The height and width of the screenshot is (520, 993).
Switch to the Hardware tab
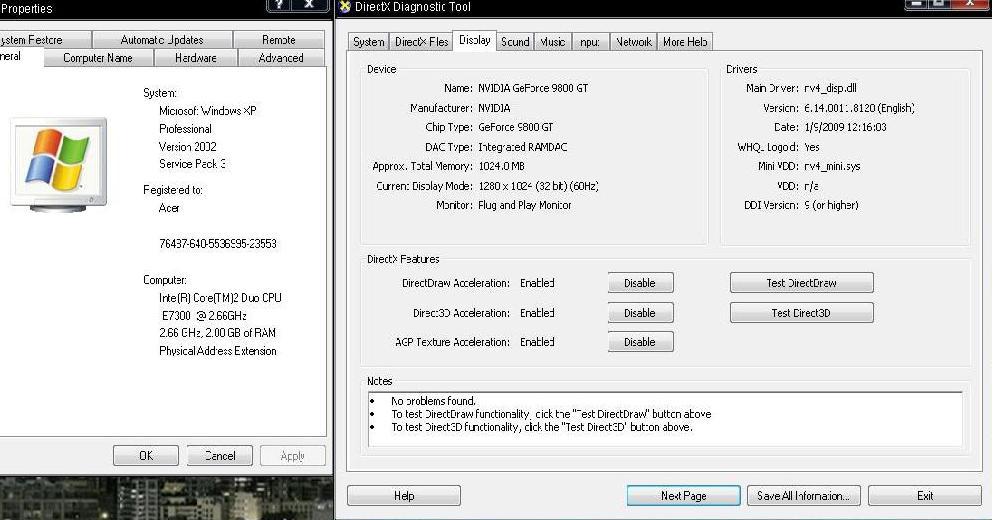coord(196,58)
